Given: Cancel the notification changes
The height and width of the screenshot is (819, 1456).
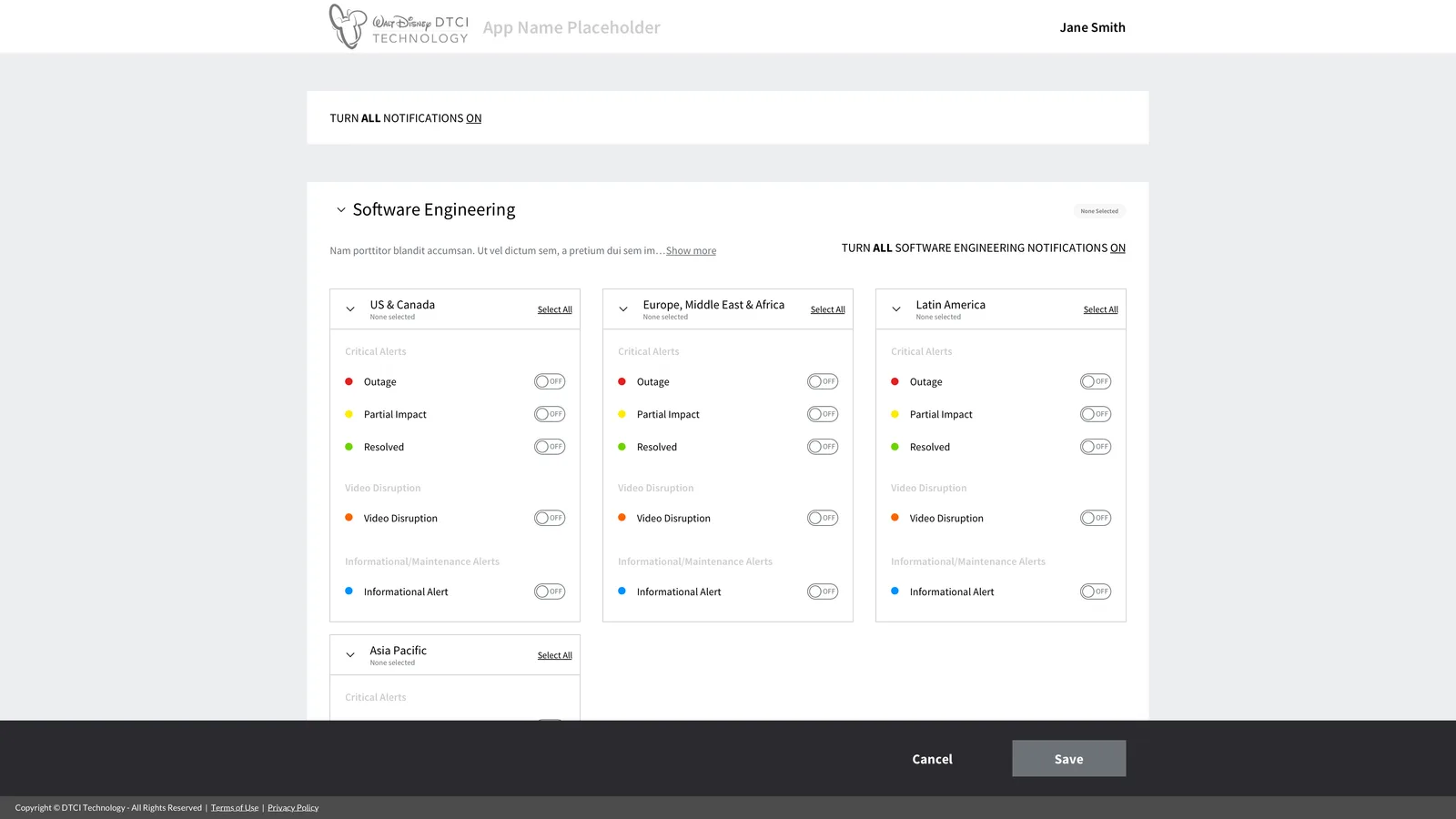Looking at the screenshot, I should tap(933, 759).
